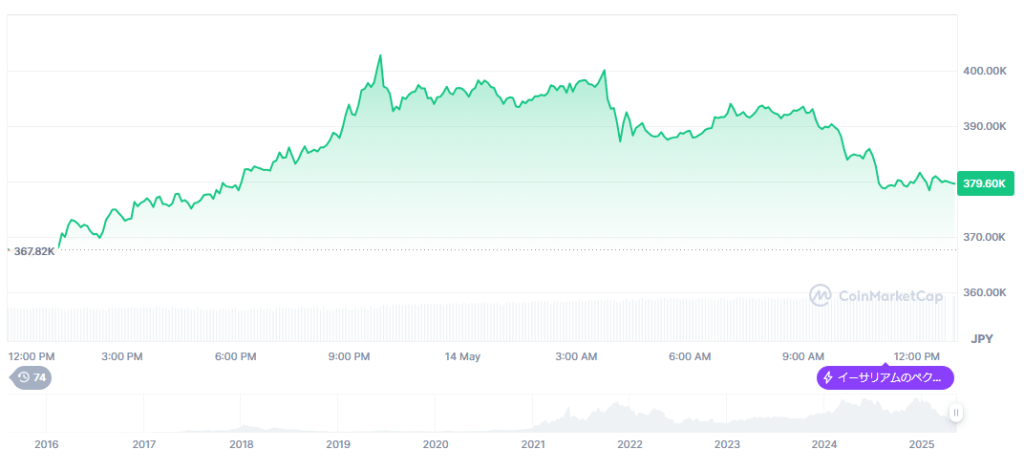The height and width of the screenshot is (471, 1024).
Task: Click the 360.00K price axis label
Action: point(983,293)
